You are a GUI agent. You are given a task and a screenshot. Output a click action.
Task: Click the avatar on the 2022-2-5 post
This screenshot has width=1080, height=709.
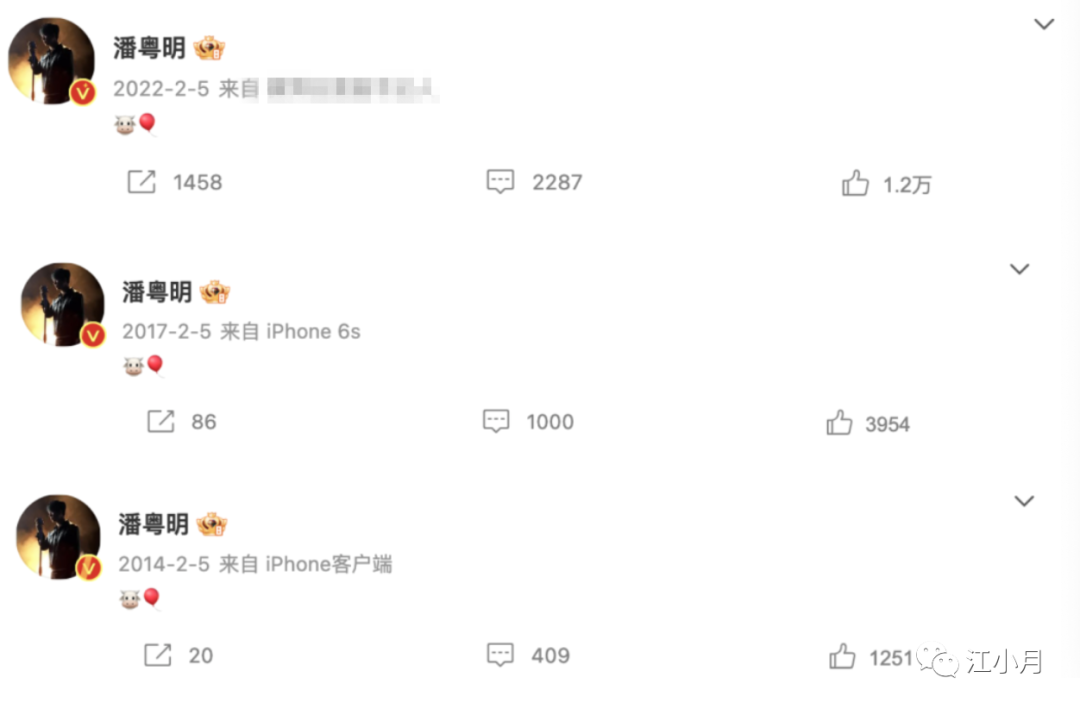coord(52,61)
